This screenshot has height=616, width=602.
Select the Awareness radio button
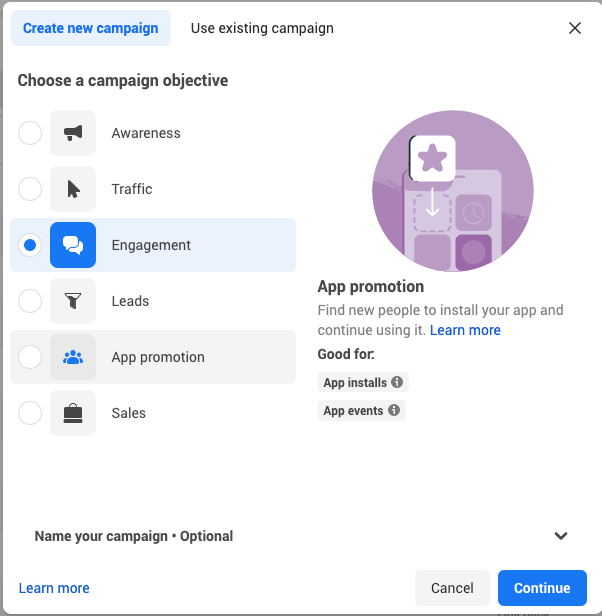pyautogui.click(x=30, y=133)
